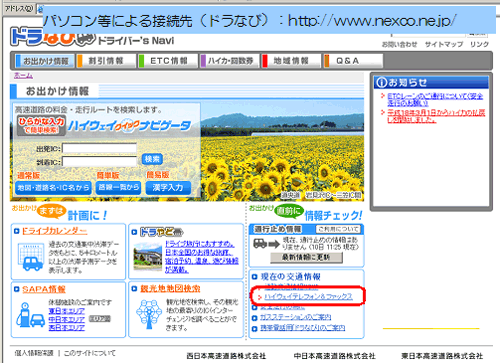
Task: Switch to the Q&A tab
Action: tap(353, 61)
